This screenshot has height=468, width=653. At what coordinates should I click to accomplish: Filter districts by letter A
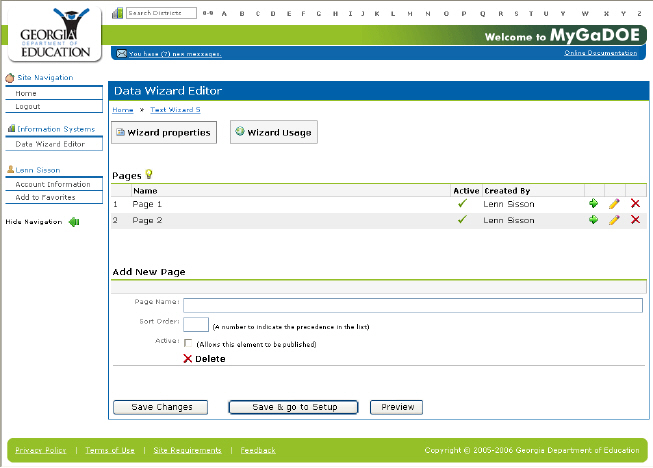(x=224, y=13)
